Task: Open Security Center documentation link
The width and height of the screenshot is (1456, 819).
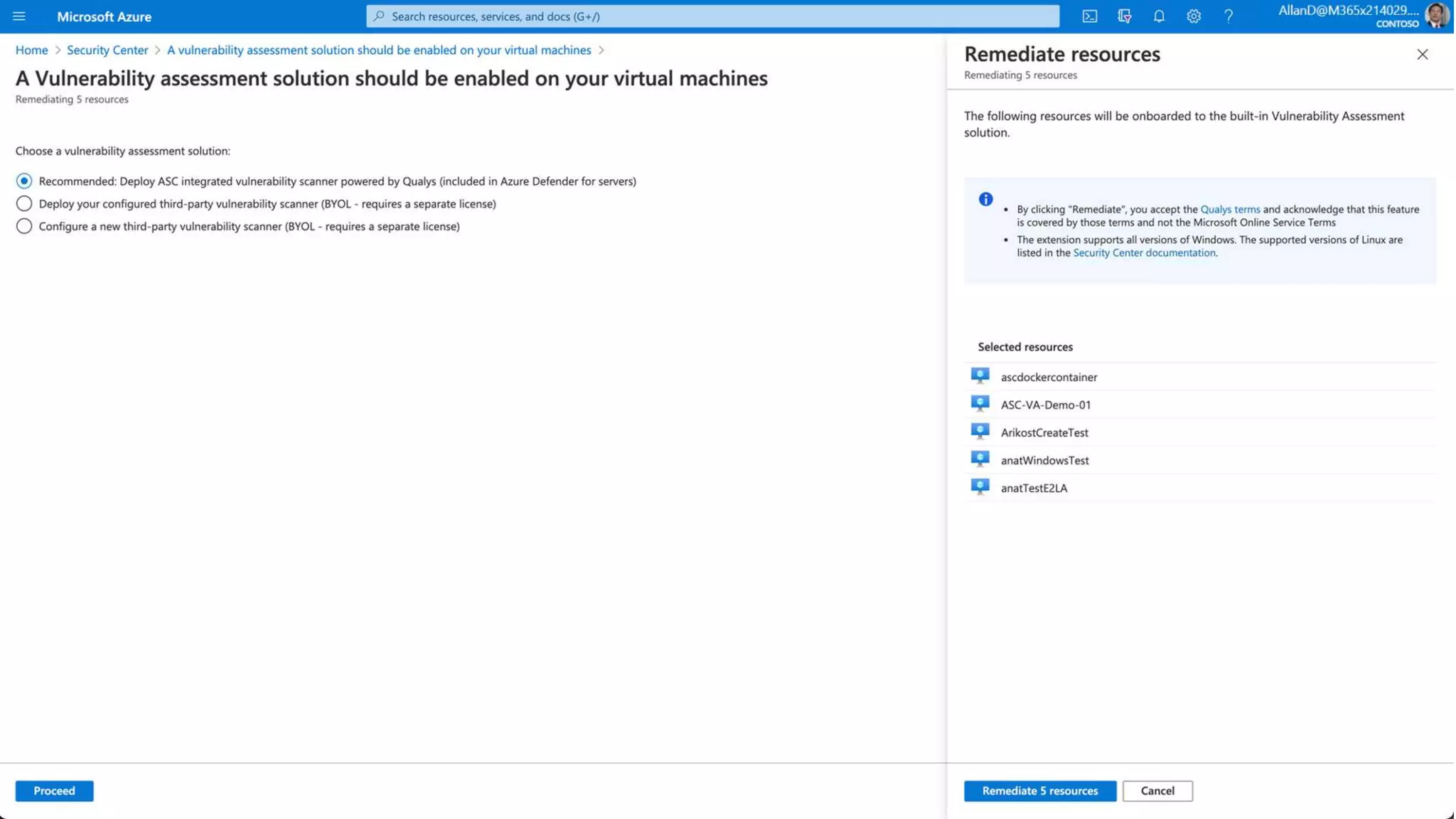Action: (x=1144, y=253)
